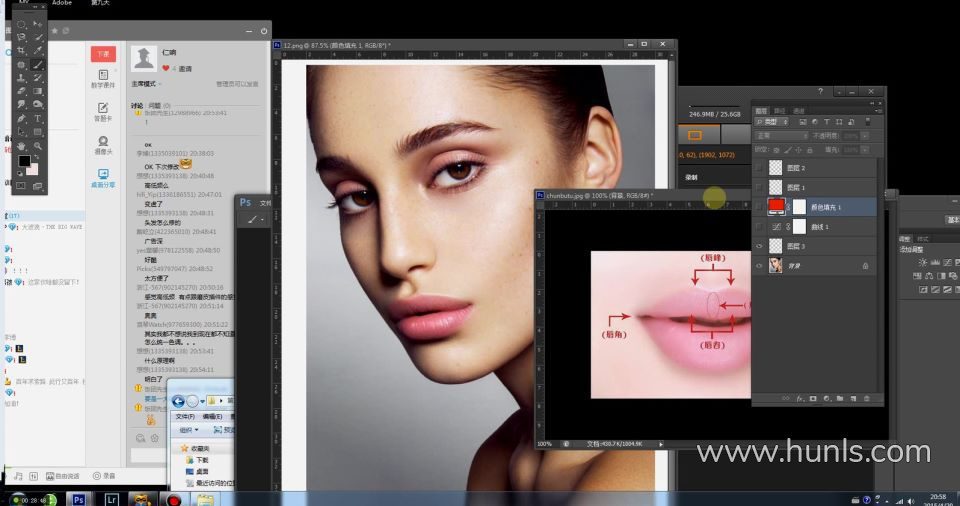Filter layers by type layers (T icon)
The height and width of the screenshot is (506, 960).
[x=827, y=122]
